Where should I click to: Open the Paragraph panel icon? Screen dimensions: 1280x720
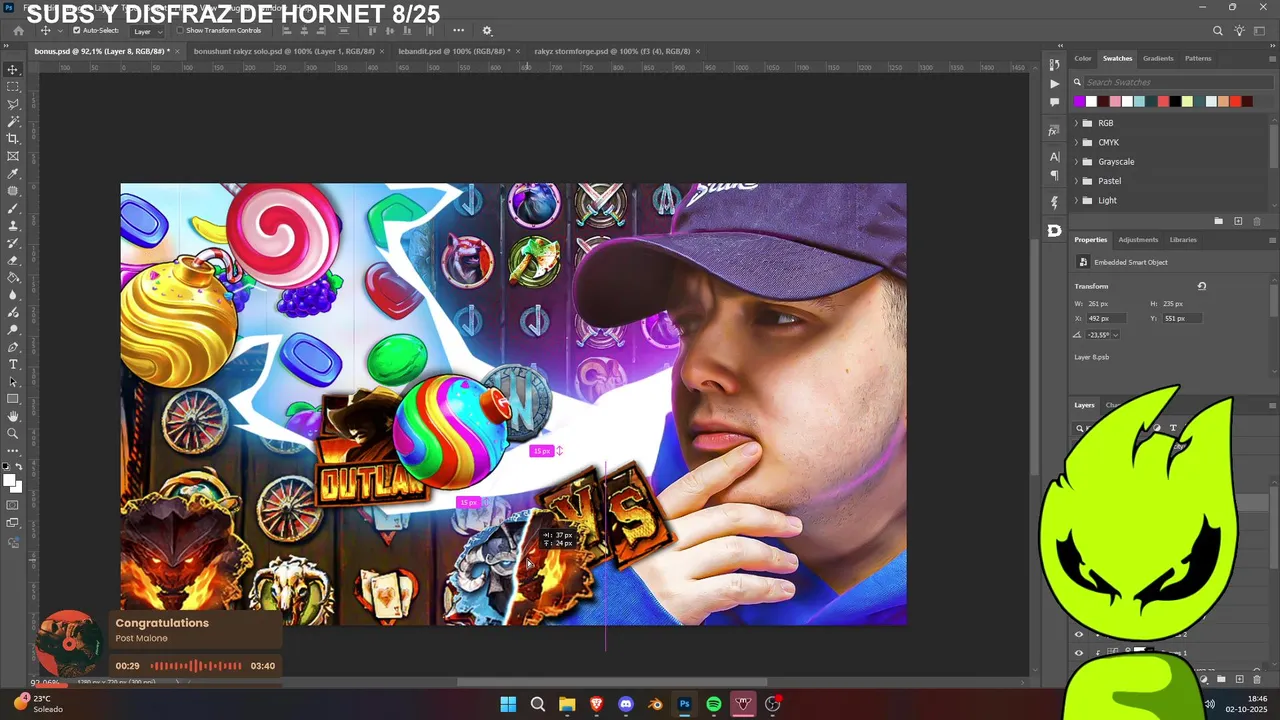(x=1054, y=176)
